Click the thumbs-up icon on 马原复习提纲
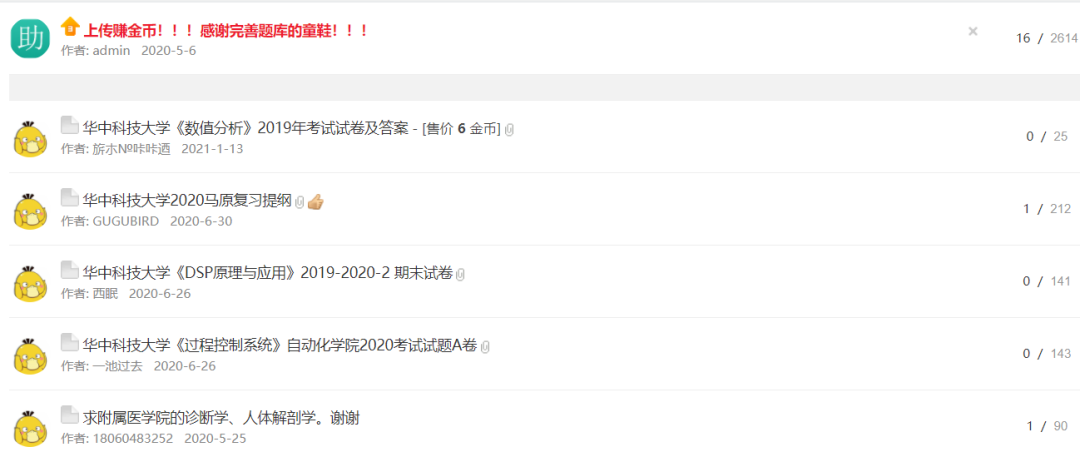Image resolution: width=1080 pixels, height=452 pixels. 315,202
